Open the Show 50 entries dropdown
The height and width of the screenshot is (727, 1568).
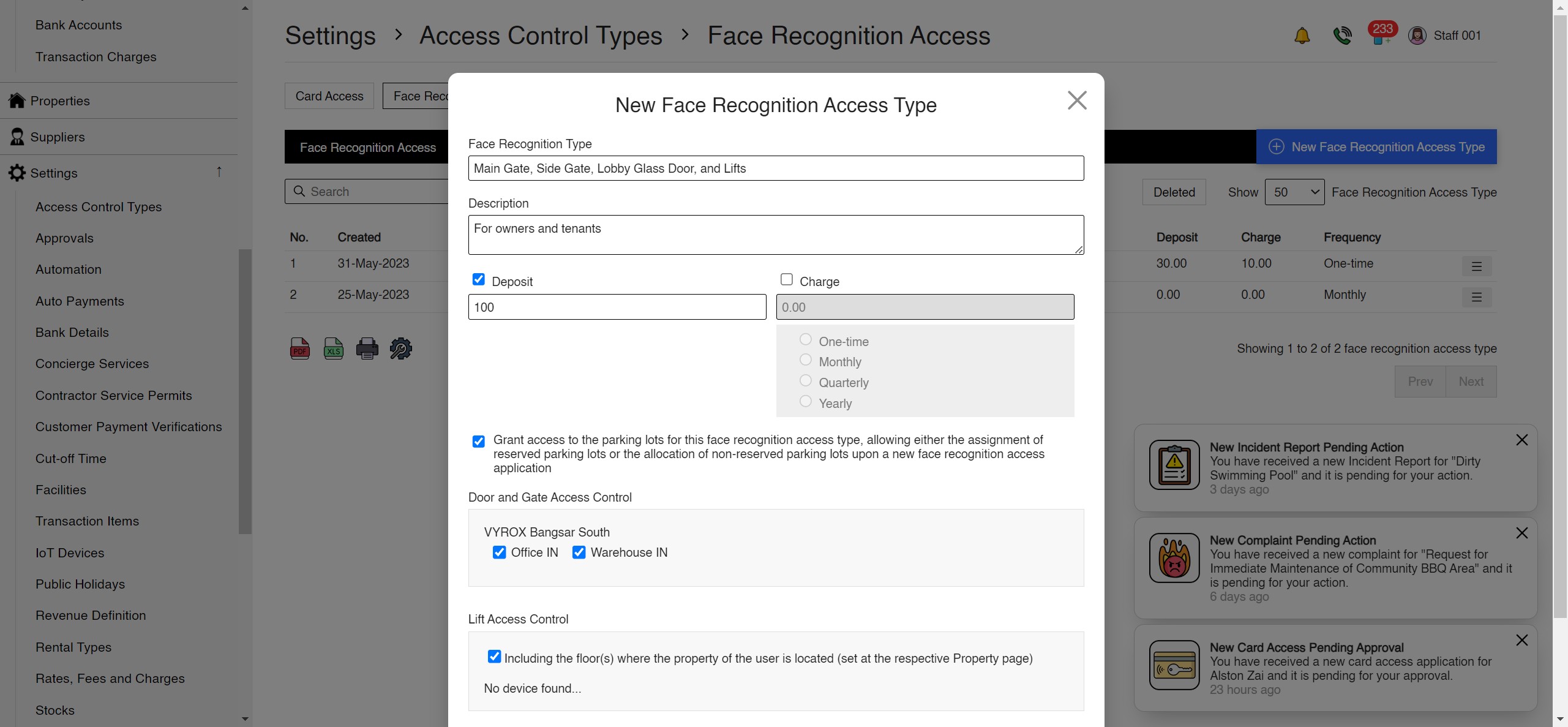coord(1295,192)
